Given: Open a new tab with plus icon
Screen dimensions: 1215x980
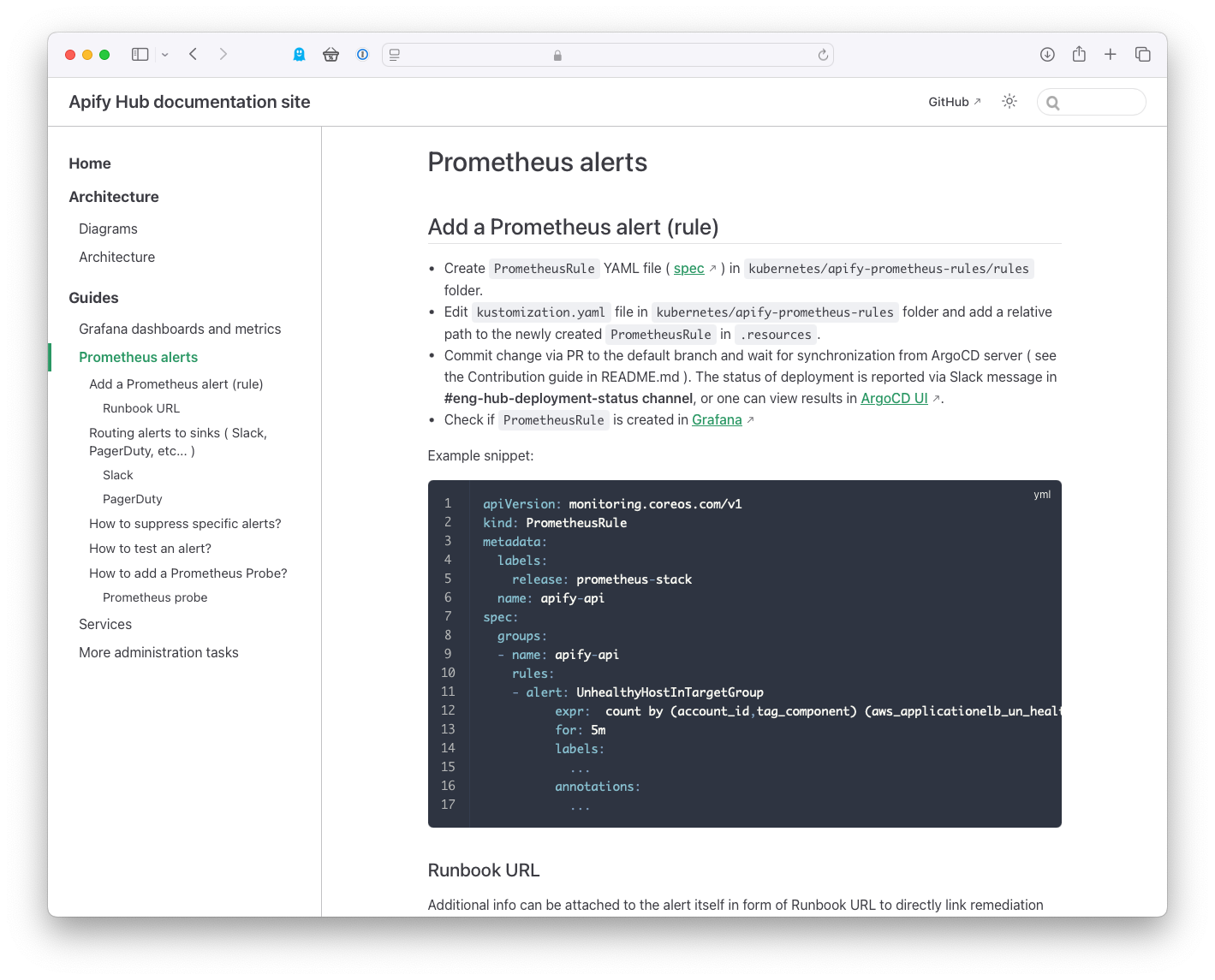Looking at the screenshot, I should [x=1110, y=54].
